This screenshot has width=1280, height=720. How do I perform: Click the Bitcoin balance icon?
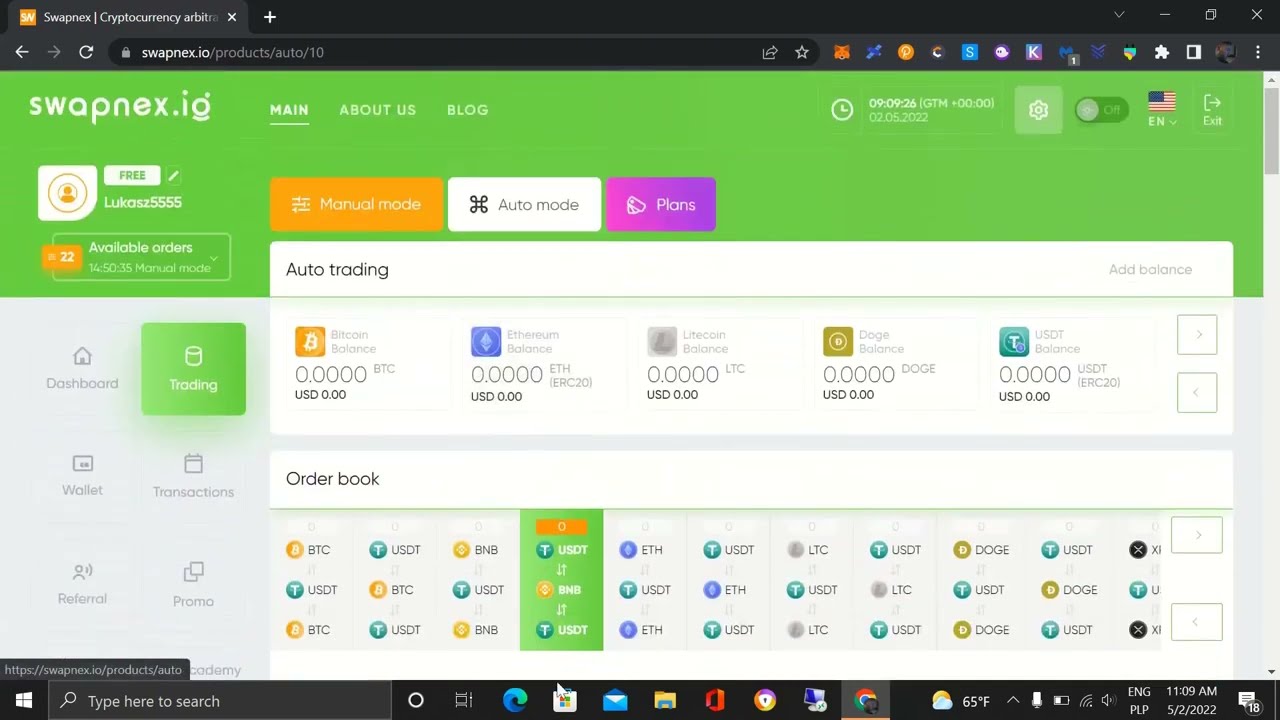tap(310, 342)
